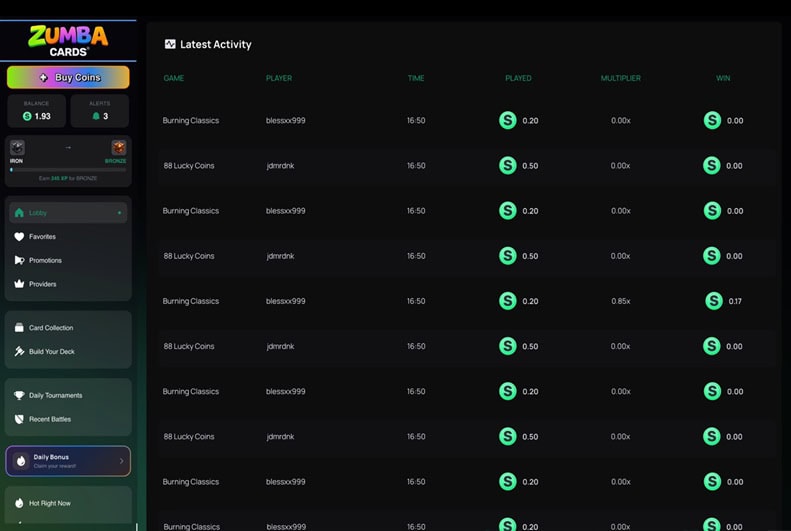Click the plus icon on Buy Coins
Viewport: 791px width, 531px height.
[44, 77]
